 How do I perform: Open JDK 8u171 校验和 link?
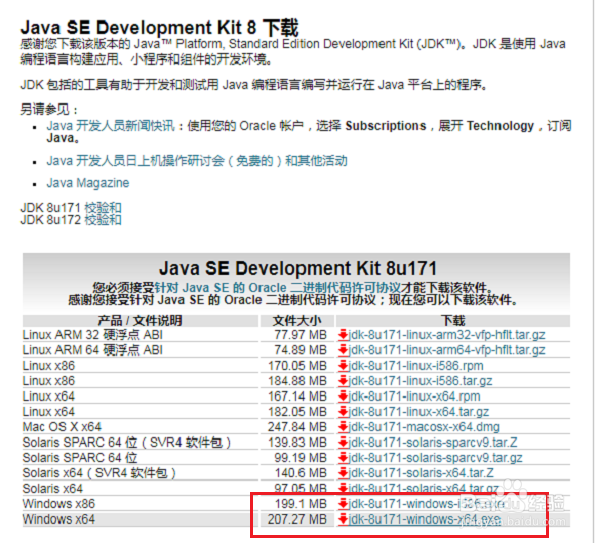(x=103, y=208)
